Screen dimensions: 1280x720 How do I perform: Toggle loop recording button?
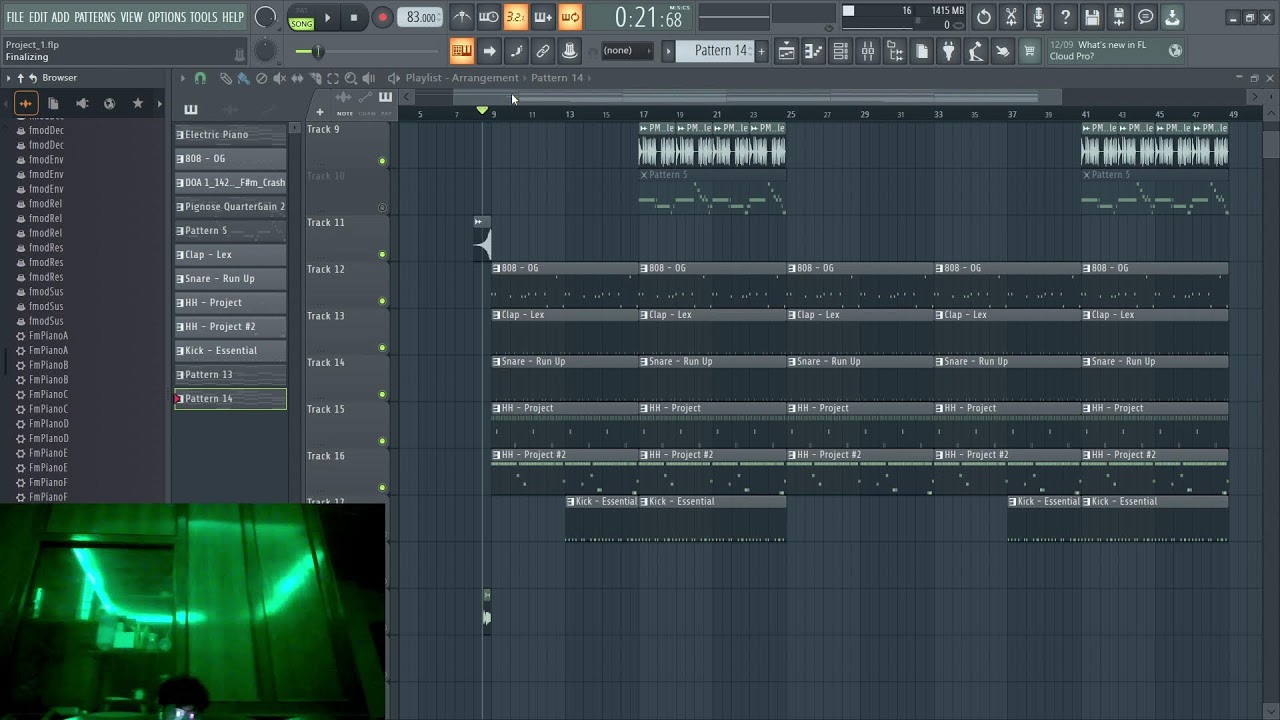coord(570,17)
